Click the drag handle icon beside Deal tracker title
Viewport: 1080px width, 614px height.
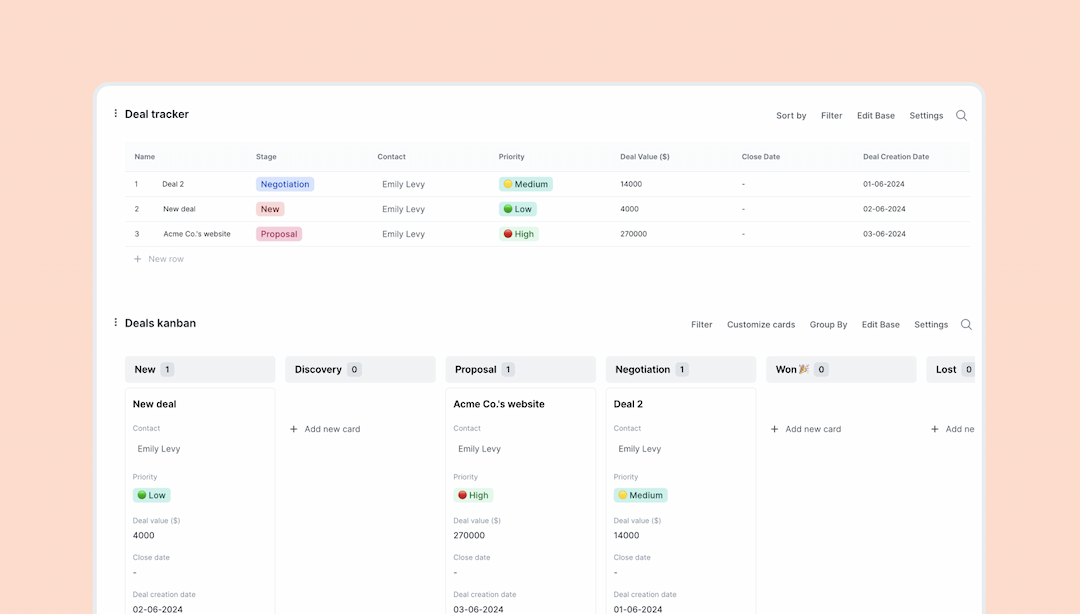115,114
